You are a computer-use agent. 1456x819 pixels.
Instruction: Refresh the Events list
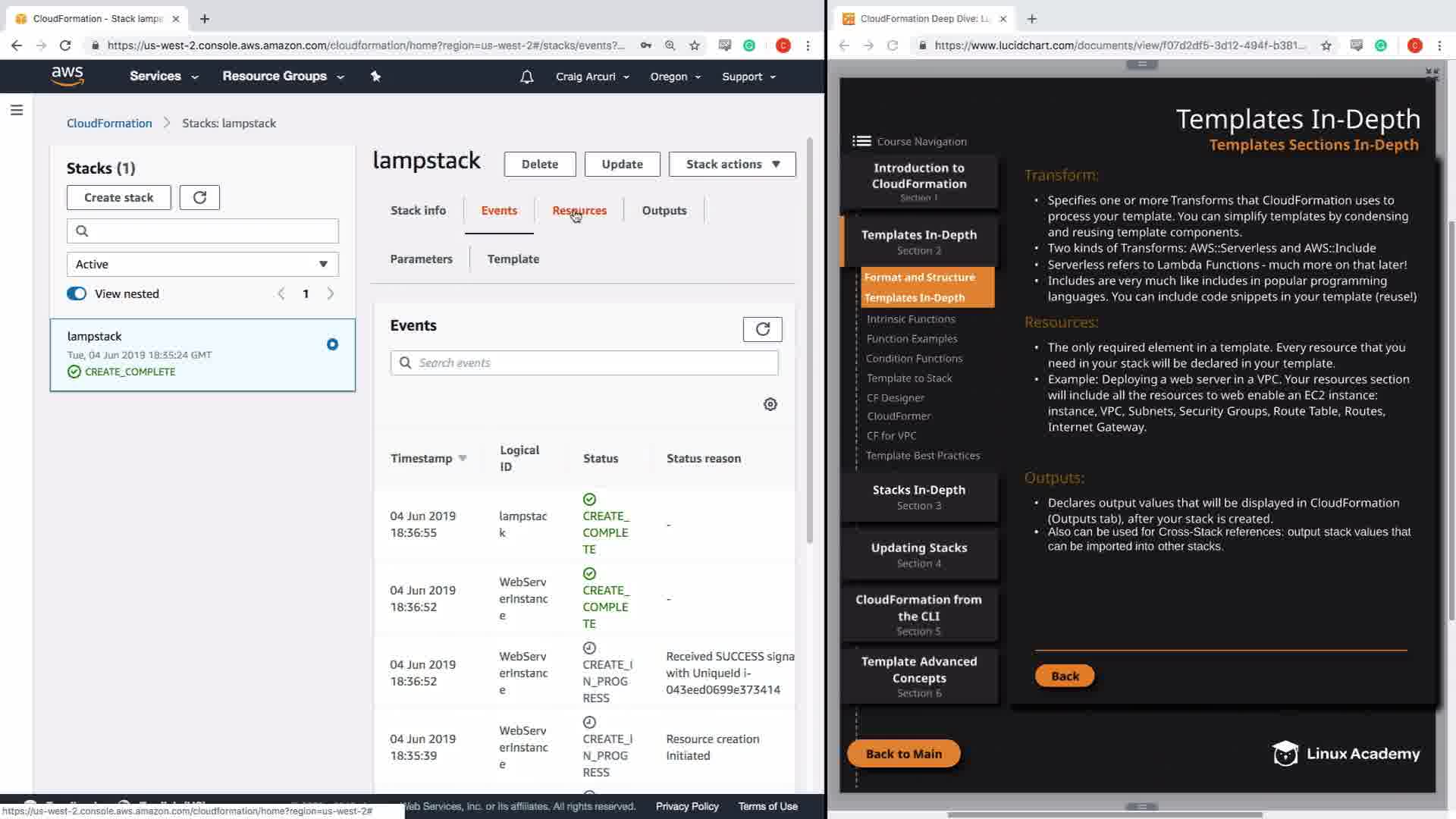(x=762, y=329)
